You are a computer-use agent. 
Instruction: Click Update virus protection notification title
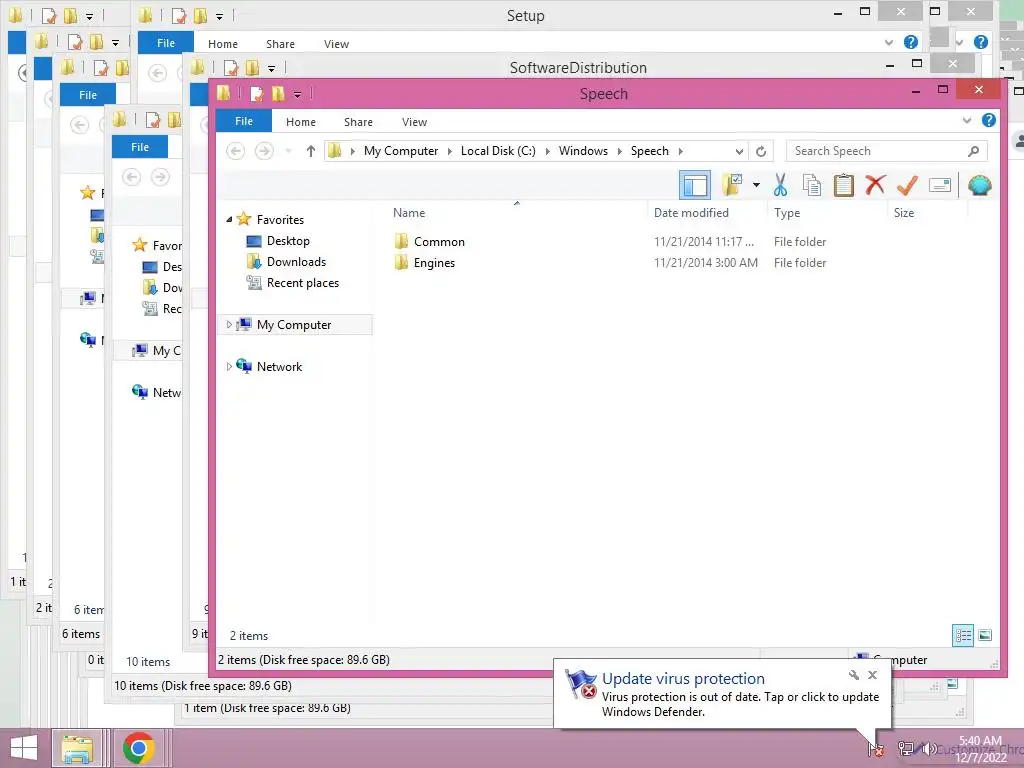coord(683,679)
